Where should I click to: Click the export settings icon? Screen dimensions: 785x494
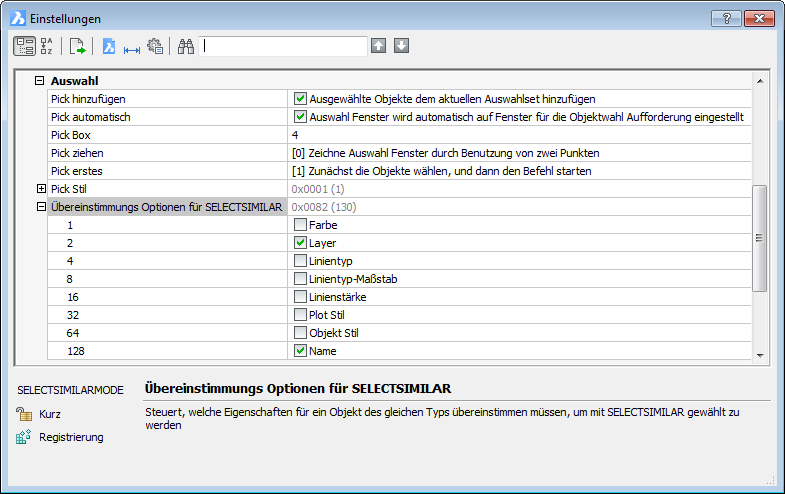(x=77, y=46)
